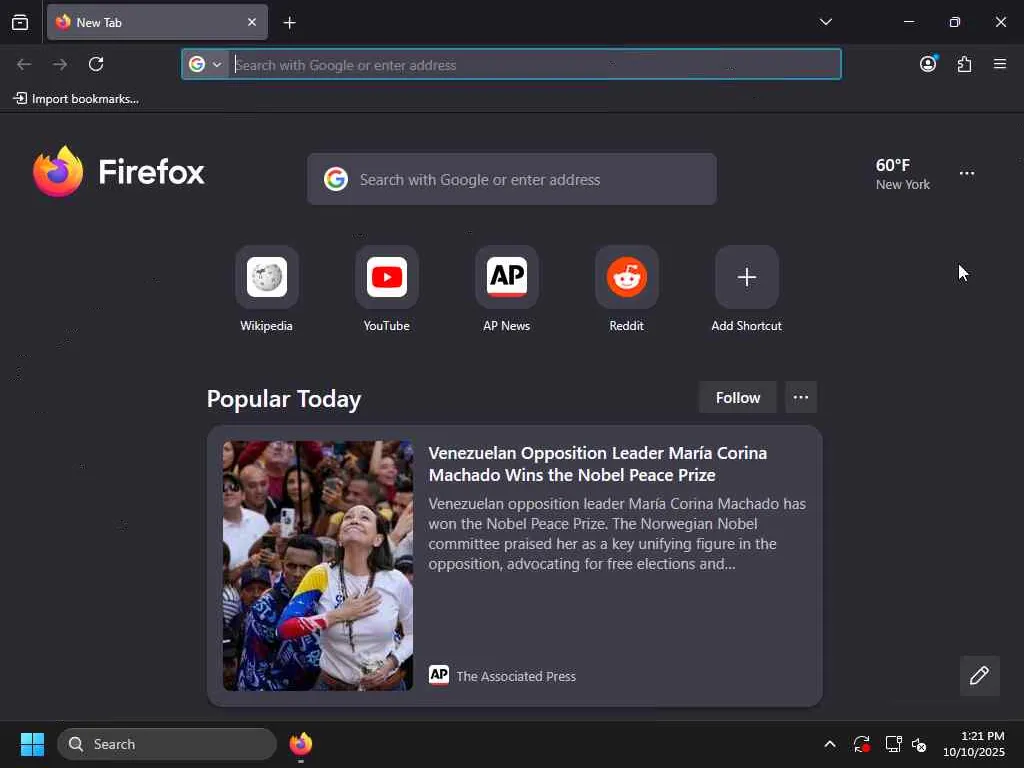Open the Machado Nobel Peace Prize headline
Image resolution: width=1024 pixels, height=768 pixels.
click(x=598, y=464)
